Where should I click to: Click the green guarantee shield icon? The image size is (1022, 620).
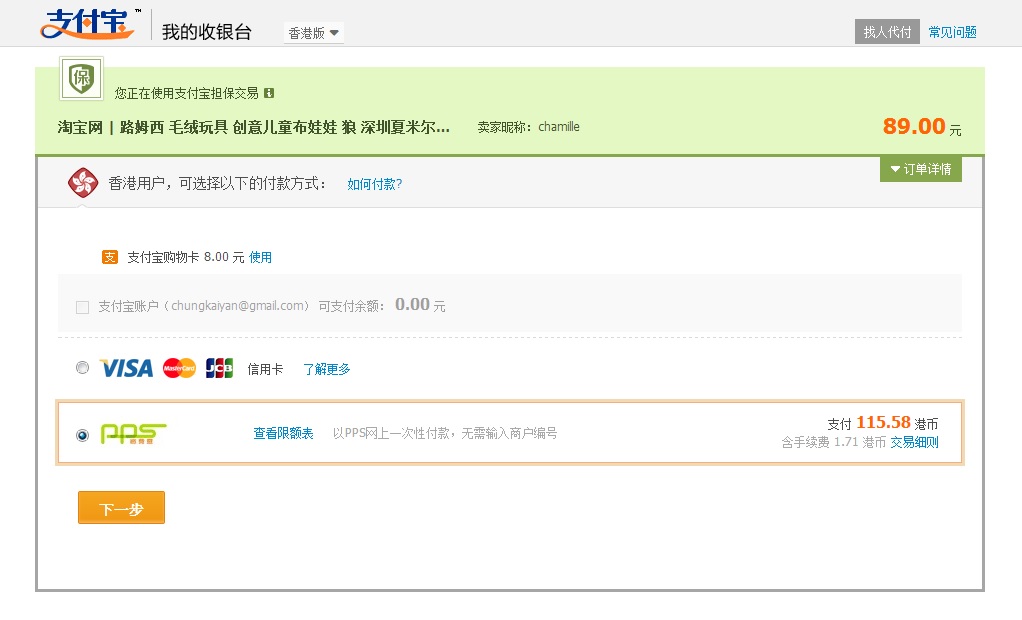click(81, 79)
